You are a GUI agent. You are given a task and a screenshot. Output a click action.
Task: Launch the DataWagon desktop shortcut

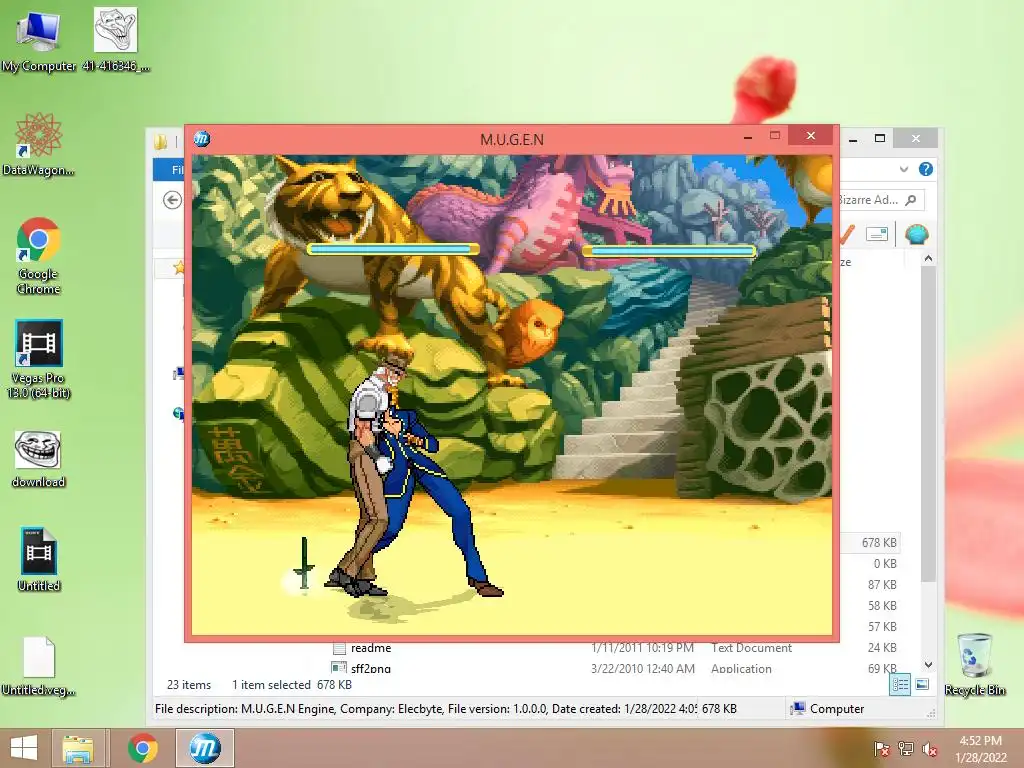click(39, 144)
